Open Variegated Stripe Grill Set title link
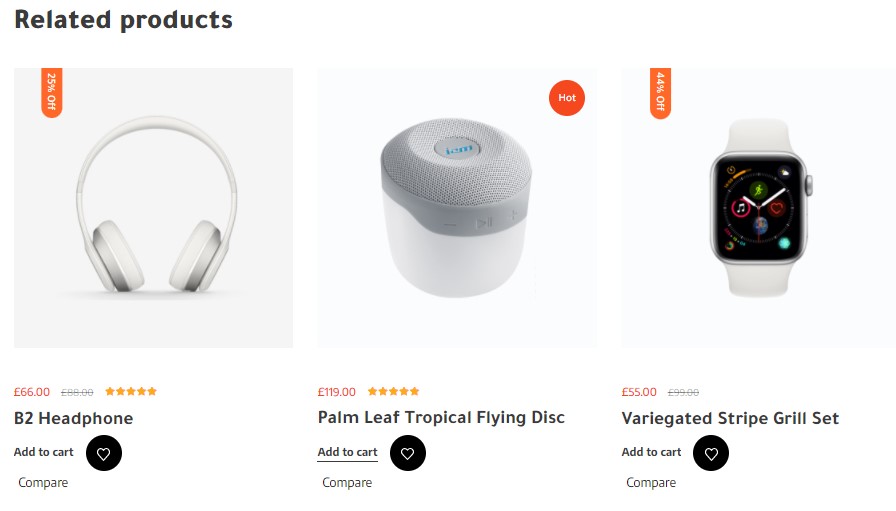 pyautogui.click(x=730, y=418)
